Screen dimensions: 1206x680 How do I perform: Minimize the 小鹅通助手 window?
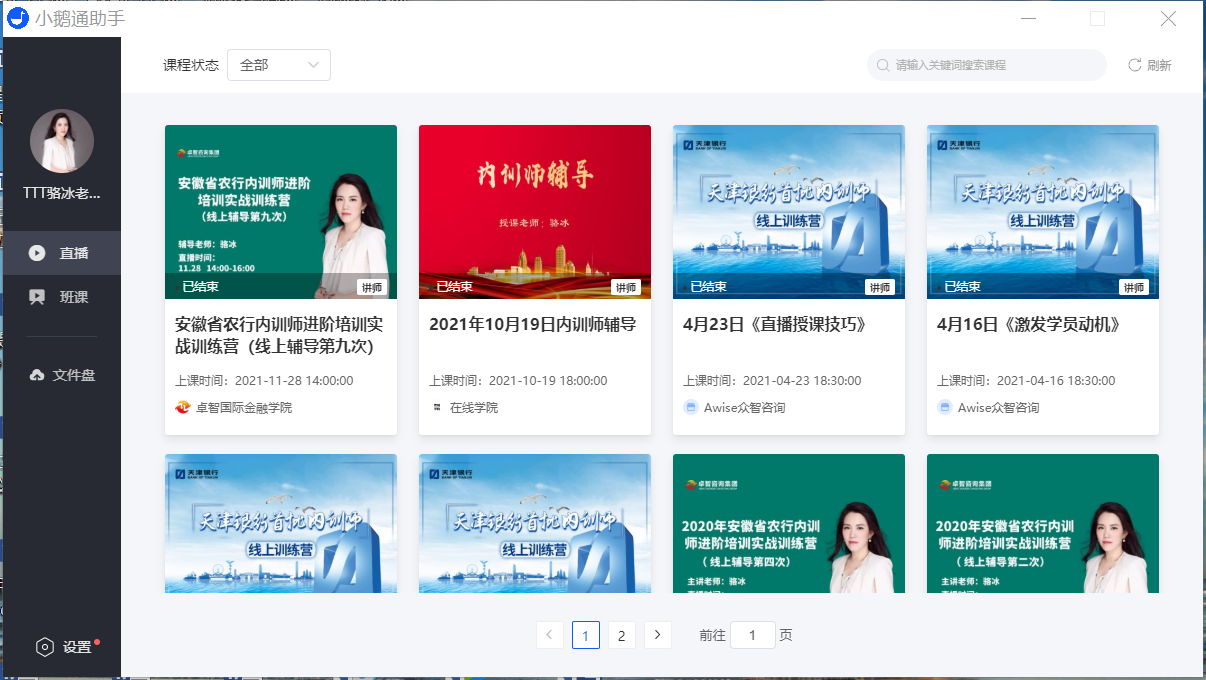[x=1028, y=18]
